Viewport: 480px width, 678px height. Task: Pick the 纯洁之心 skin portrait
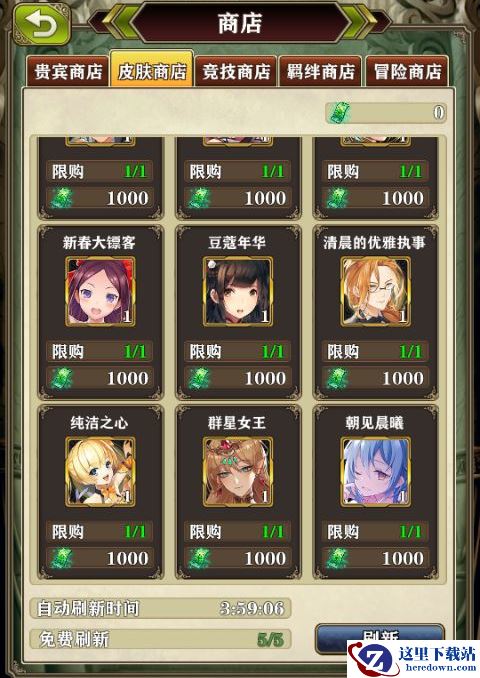[100, 471]
